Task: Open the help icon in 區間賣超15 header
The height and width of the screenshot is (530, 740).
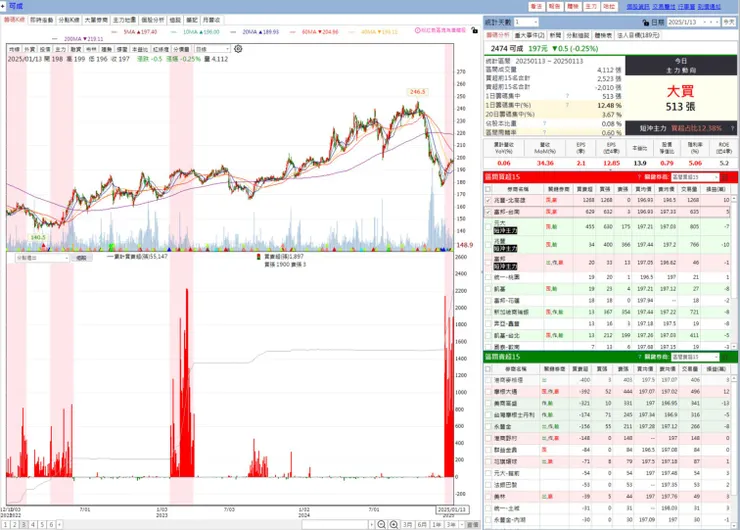Action: [639, 357]
